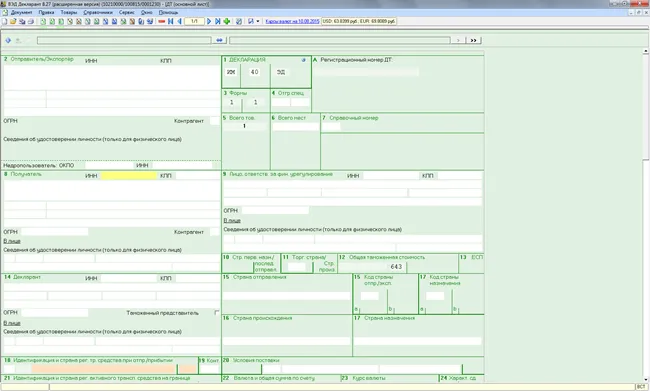Click the ОГРН field under Декларант

pyautogui.click(x=54, y=312)
